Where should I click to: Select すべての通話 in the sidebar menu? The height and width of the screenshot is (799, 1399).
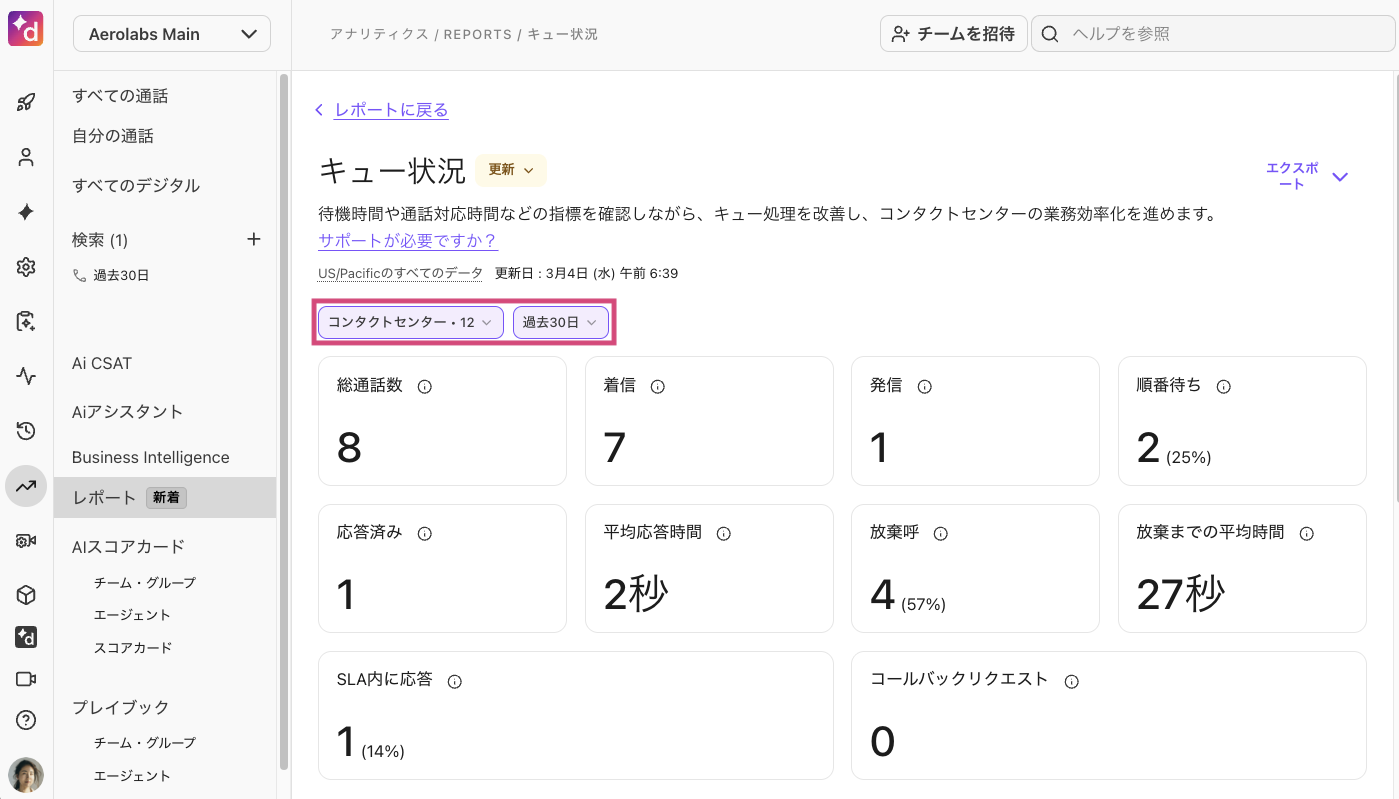coord(120,95)
